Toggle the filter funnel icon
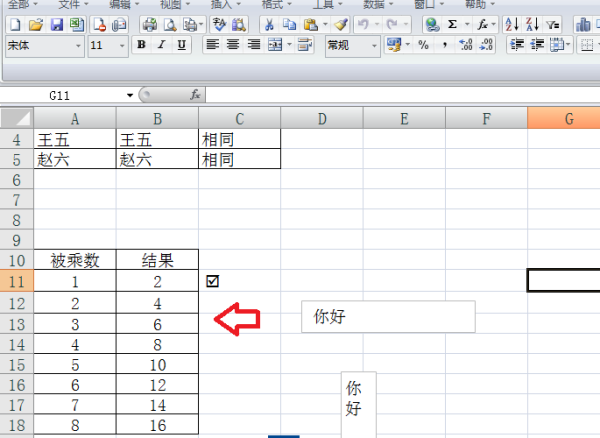The width and height of the screenshot is (600, 438). pyautogui.click(x=553, y=25)
